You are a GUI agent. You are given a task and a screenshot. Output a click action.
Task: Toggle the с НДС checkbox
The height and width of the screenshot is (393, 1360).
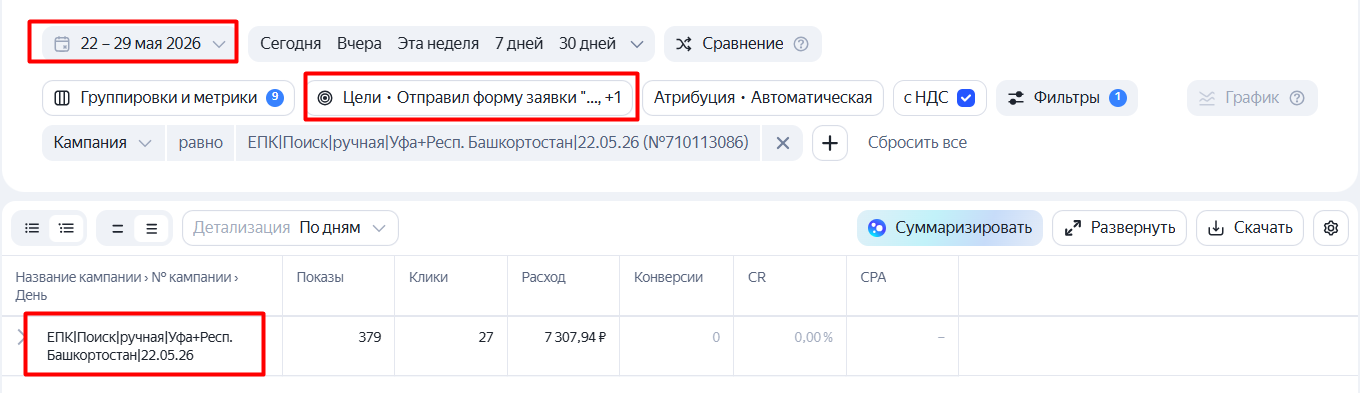966,98
